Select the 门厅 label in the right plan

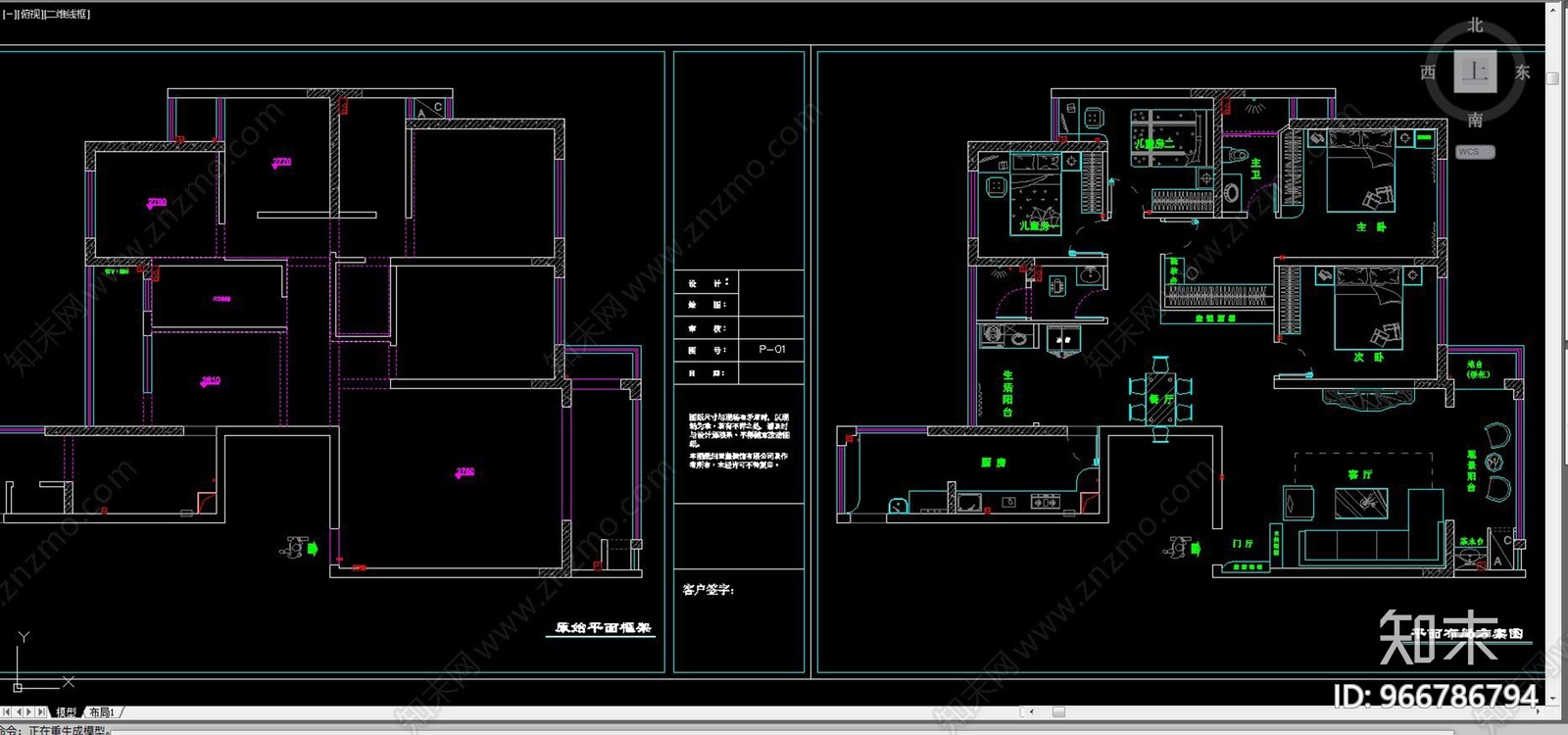click(1242, 543)
